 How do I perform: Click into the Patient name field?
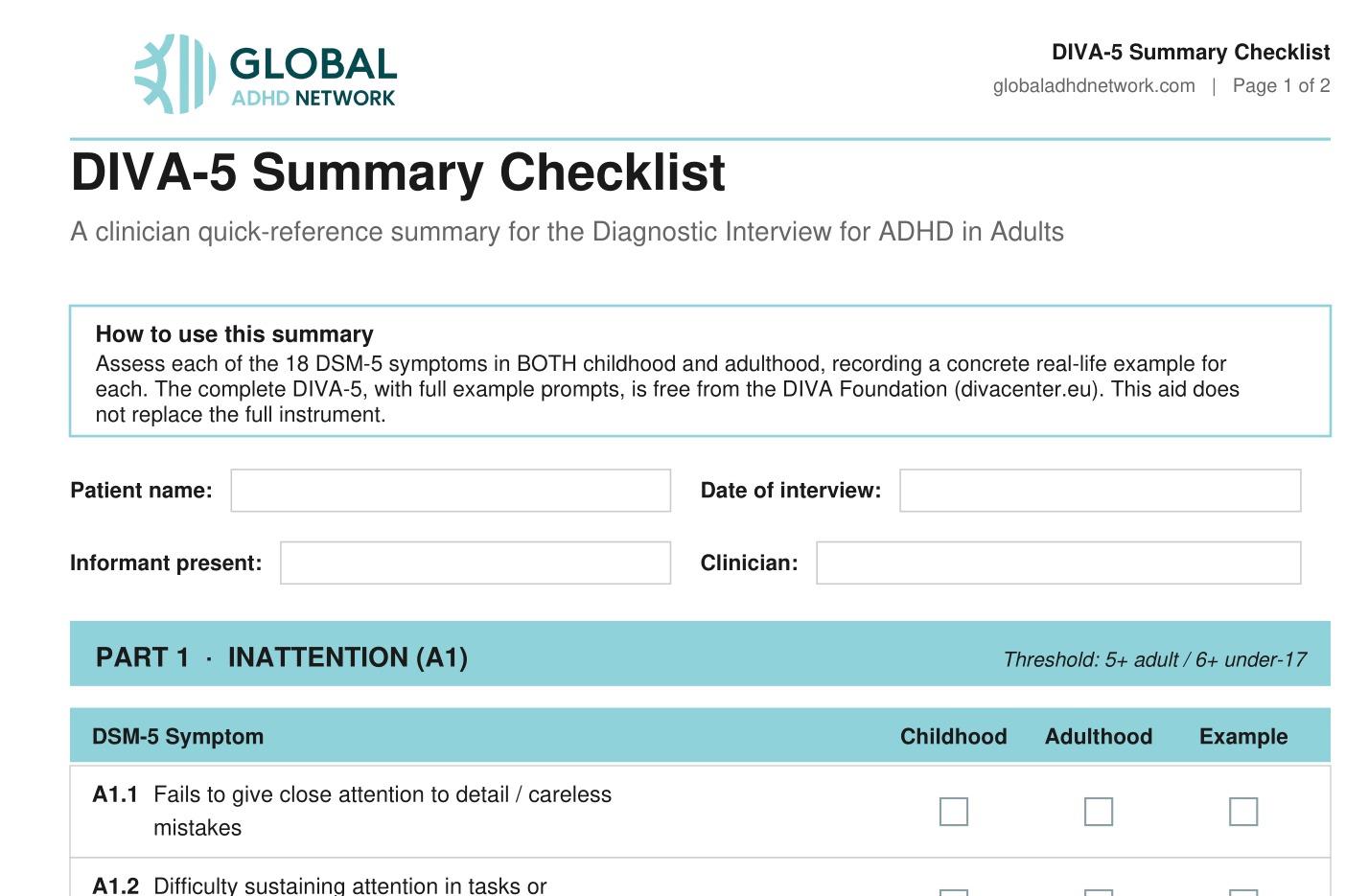(x=451, y=491)
